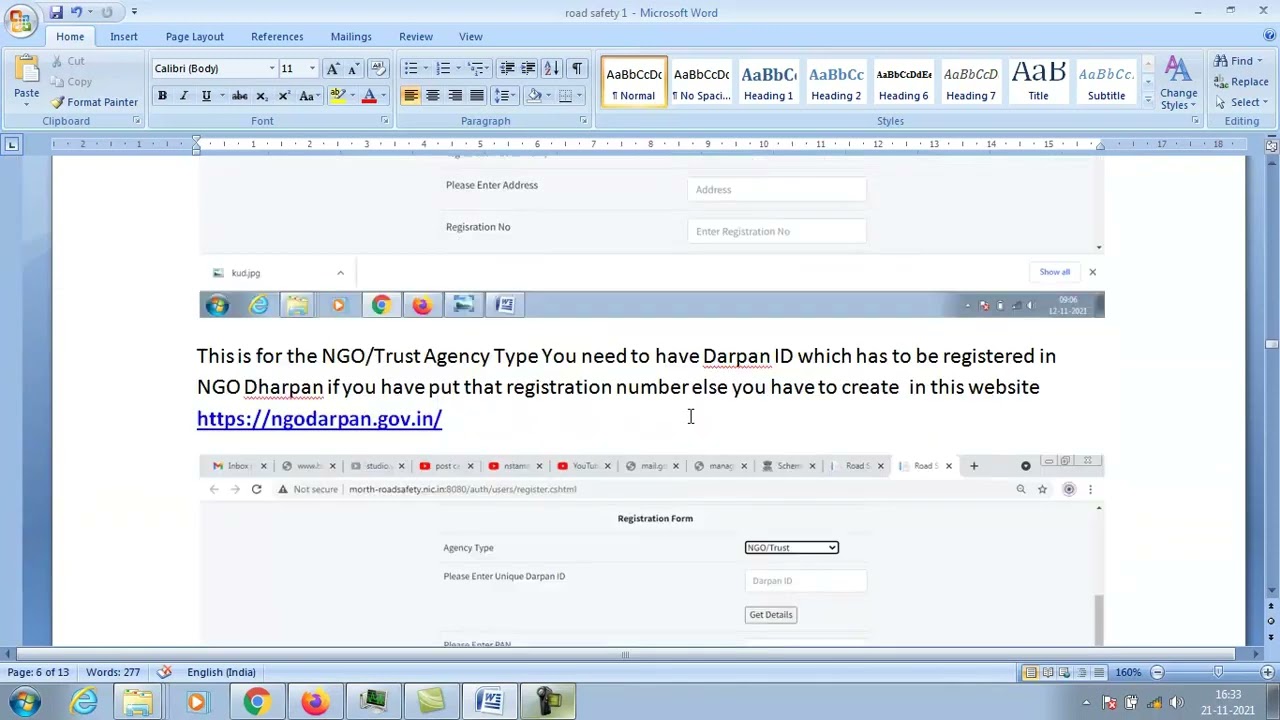Toggle Underline formatting

[x=206, y=96]
